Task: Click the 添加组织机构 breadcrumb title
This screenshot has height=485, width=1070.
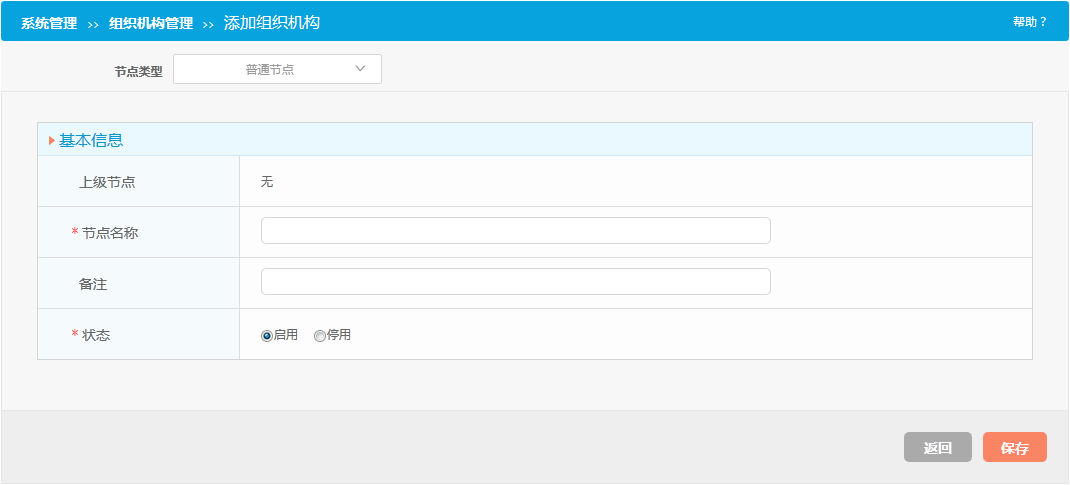Action: tap(272, 22)
